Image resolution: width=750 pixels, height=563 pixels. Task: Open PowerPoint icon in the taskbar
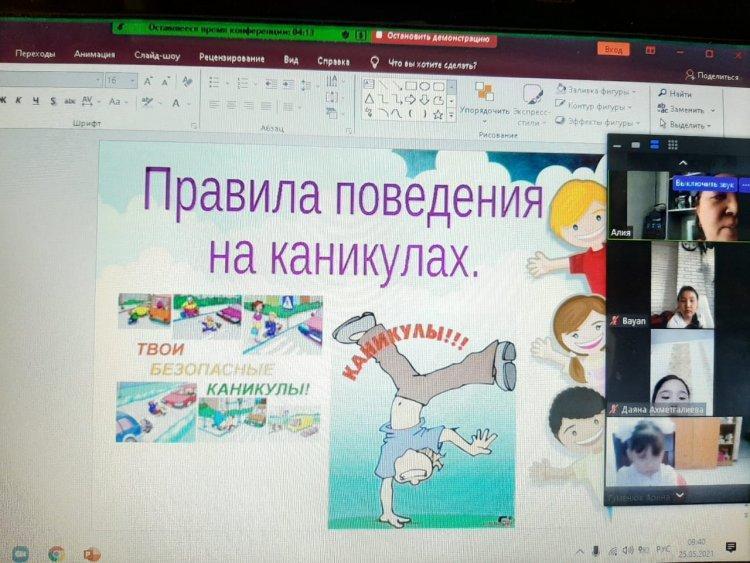92,554
